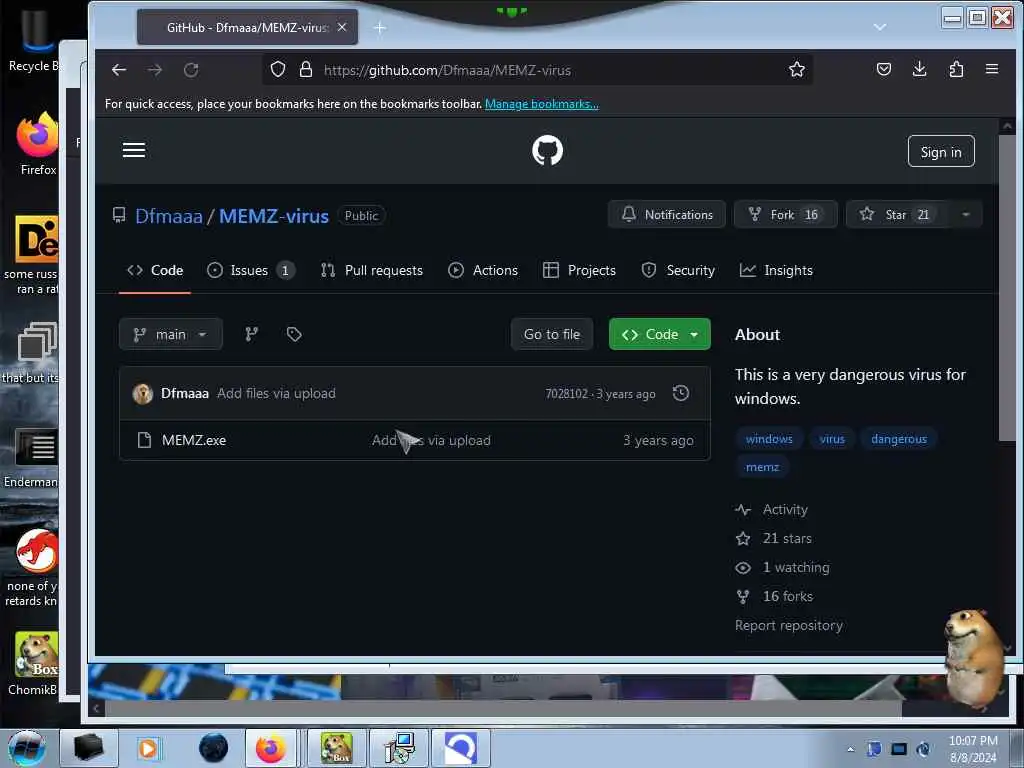Go back with the browser back arrow

pos(119,70)
